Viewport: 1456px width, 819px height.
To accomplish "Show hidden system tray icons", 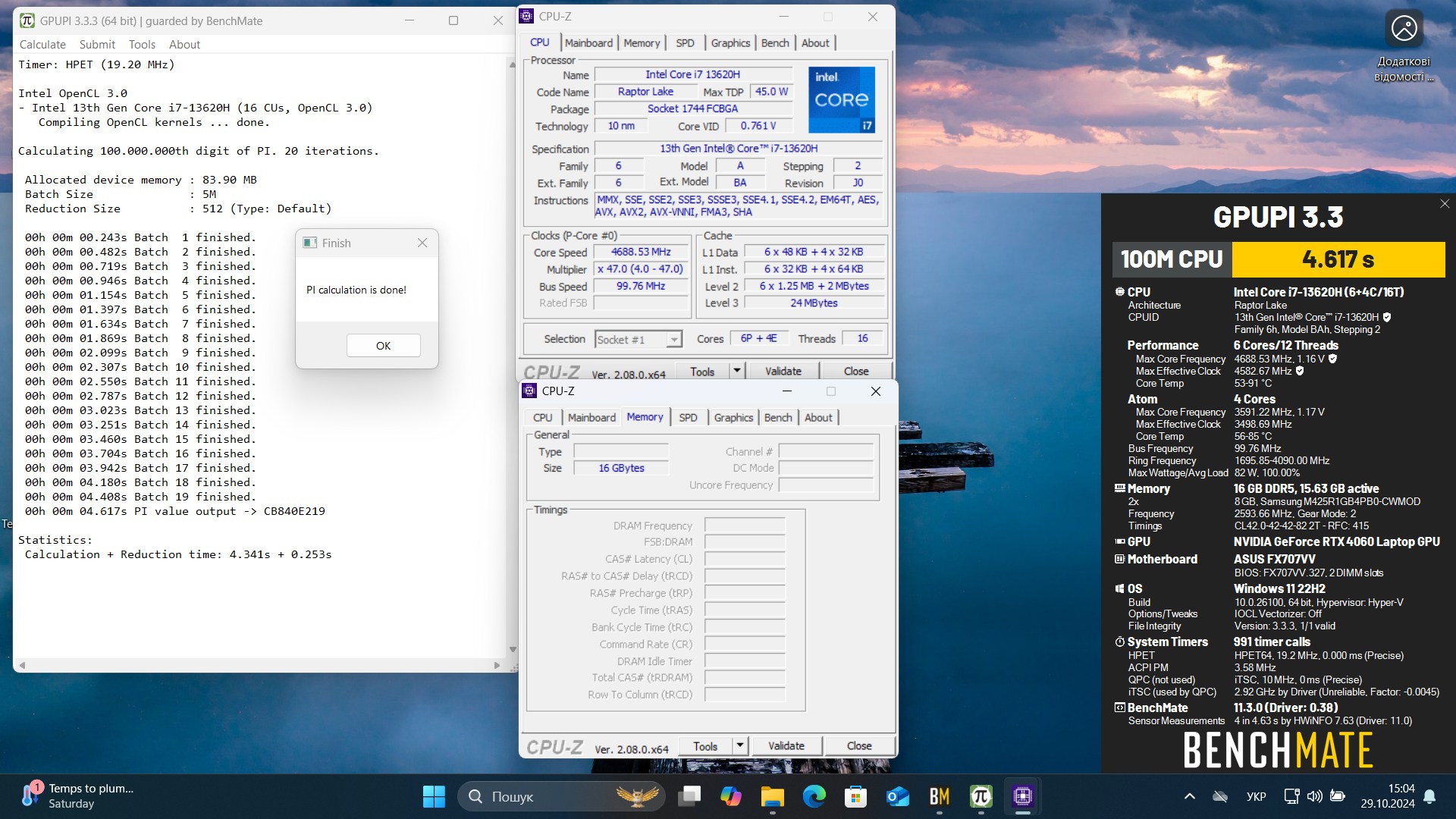I will click(x=1189, y=796).
